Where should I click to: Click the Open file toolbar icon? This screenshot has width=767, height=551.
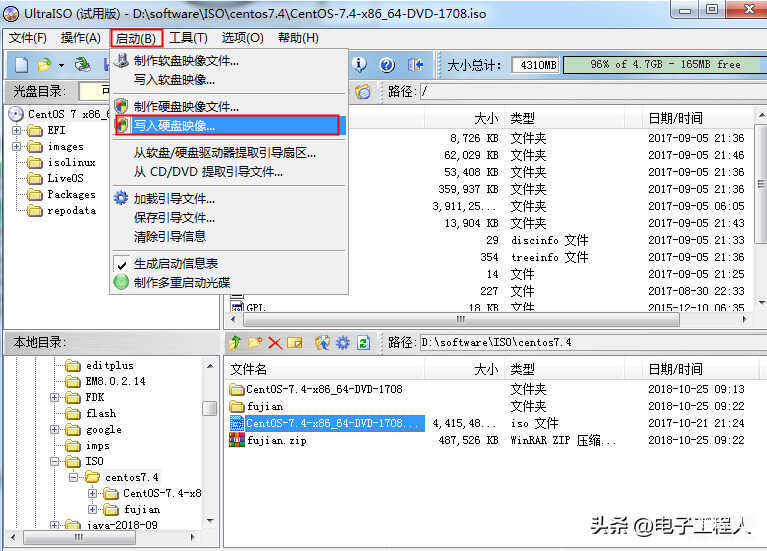[44, 65]
